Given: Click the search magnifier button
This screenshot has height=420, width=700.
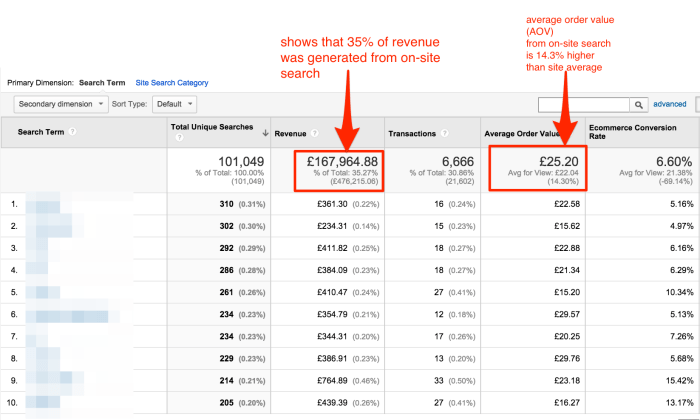Looking at the screenshot, I should pos(637,104).
